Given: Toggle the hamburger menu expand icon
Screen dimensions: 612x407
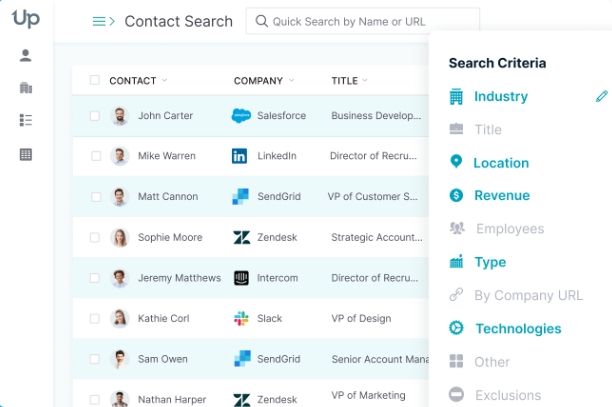Looking at the screenshot, I should coord(103,21).
